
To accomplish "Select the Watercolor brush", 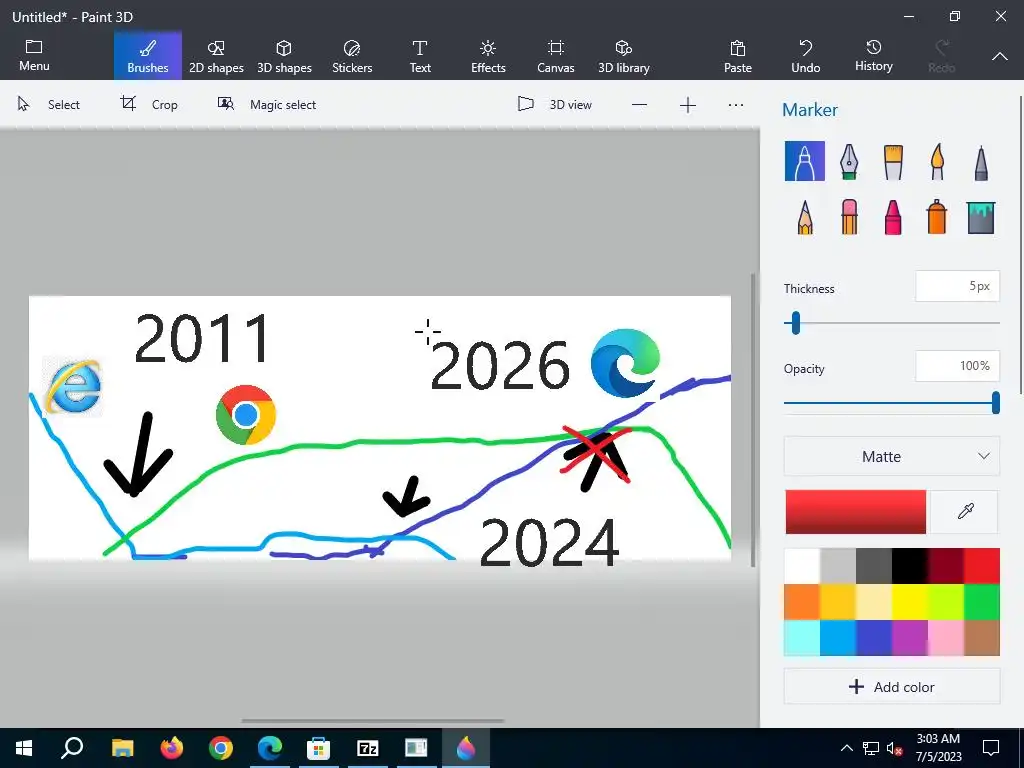I will tap(937, 161).
